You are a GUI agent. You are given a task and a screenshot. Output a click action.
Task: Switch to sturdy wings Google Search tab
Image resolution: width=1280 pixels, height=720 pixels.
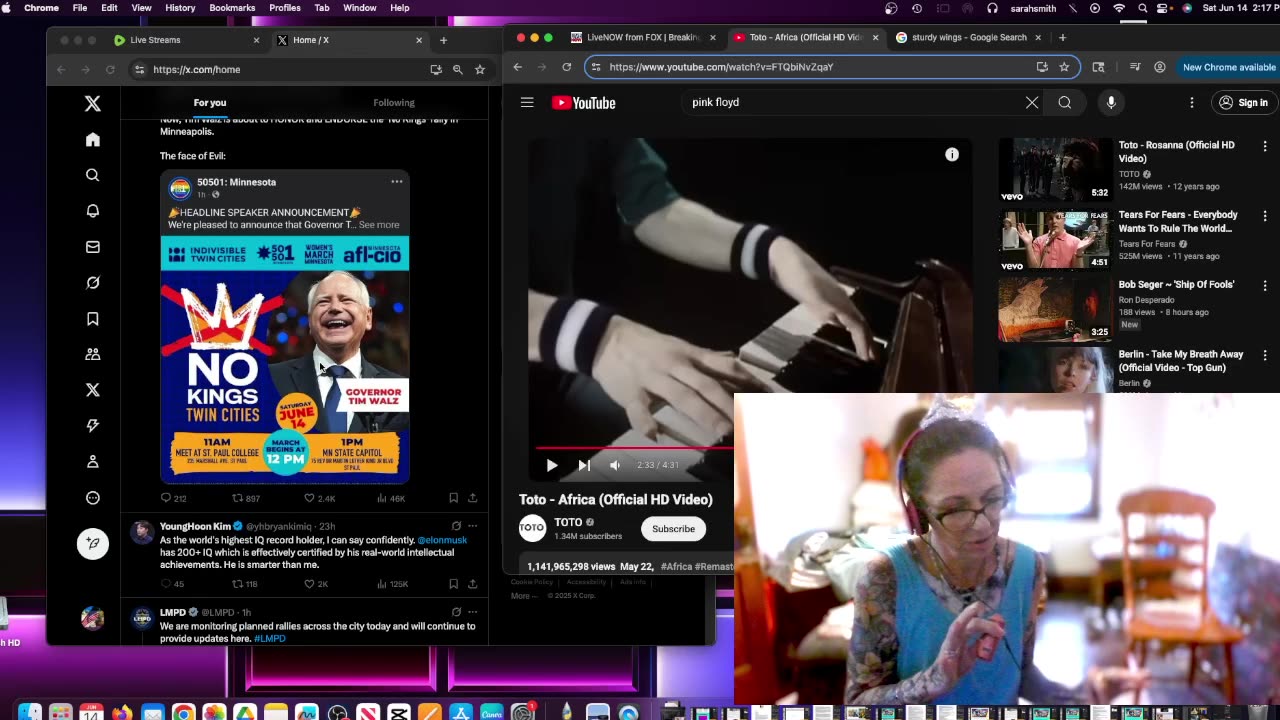point(968,37)
